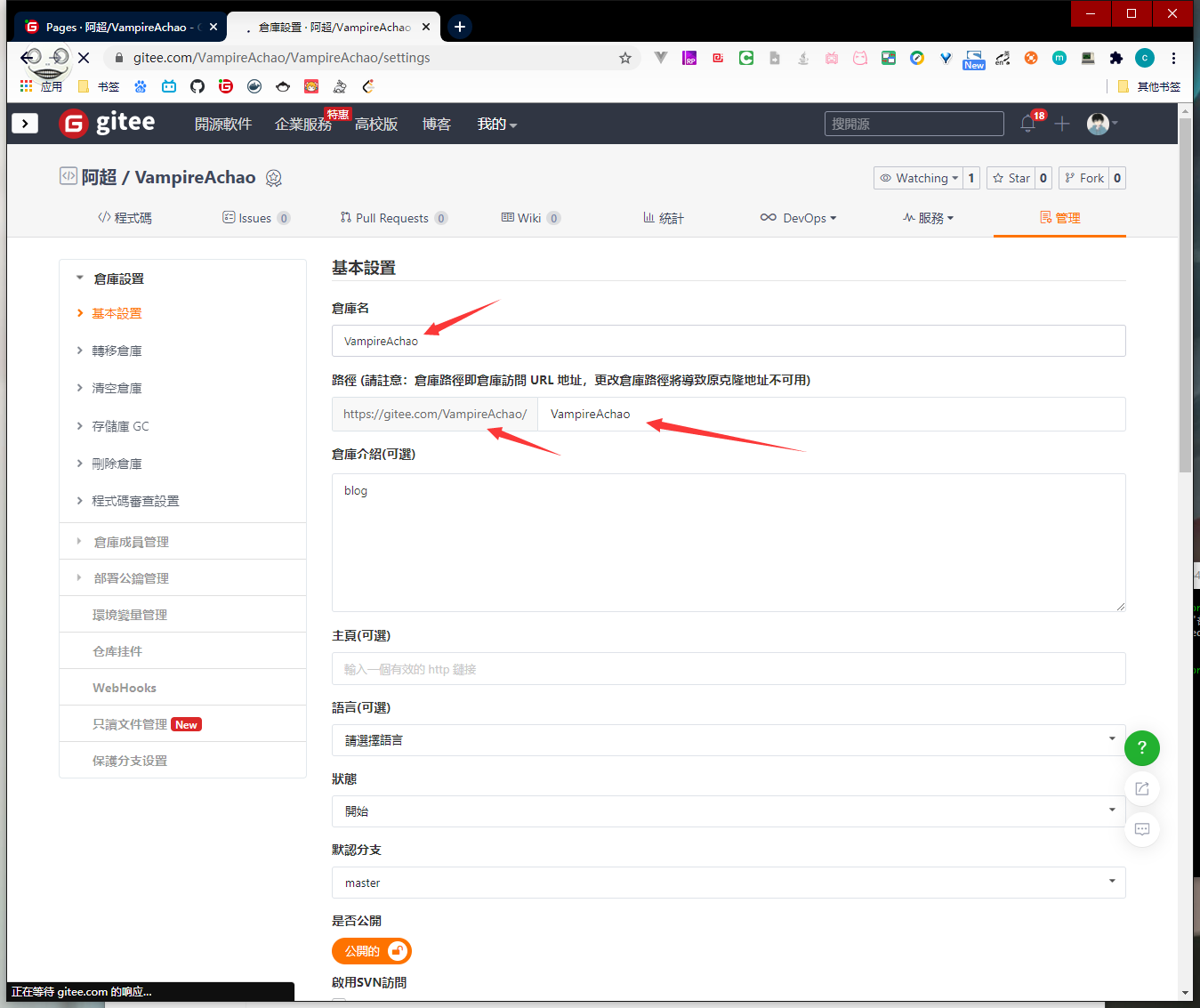Switch to the Issues tab
This screenshot has width=1200, height=1008.
click(255, 218)
